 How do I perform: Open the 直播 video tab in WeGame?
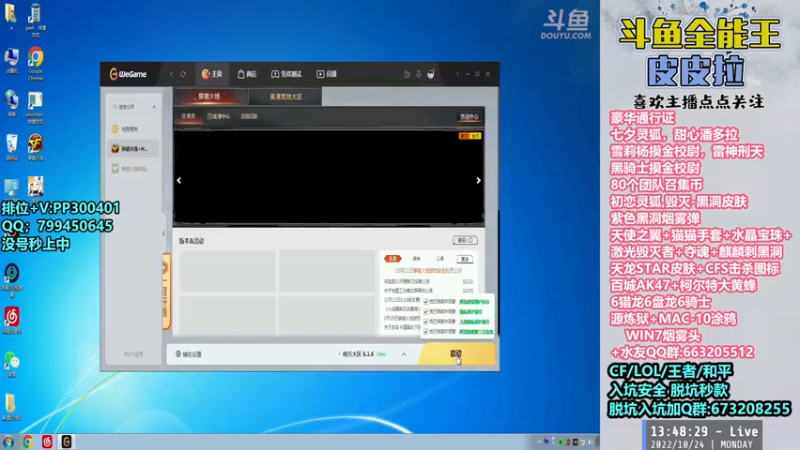click(327, 74)
